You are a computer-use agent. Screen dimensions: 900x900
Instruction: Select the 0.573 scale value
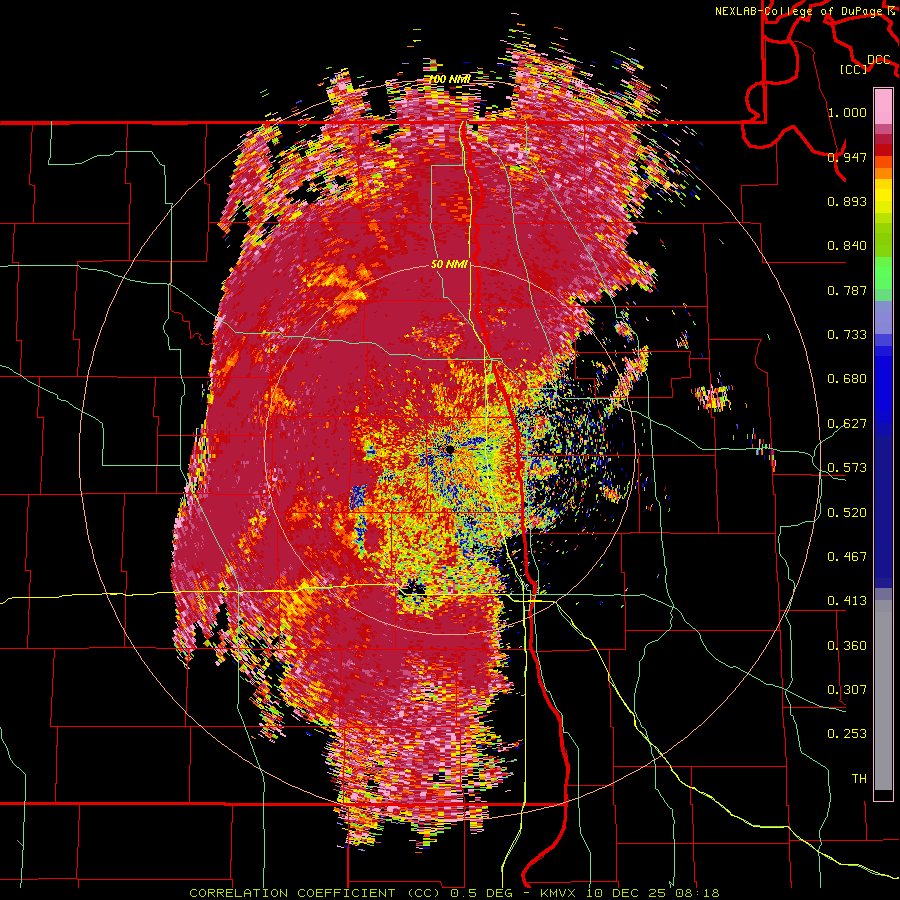tap(847, 468)
